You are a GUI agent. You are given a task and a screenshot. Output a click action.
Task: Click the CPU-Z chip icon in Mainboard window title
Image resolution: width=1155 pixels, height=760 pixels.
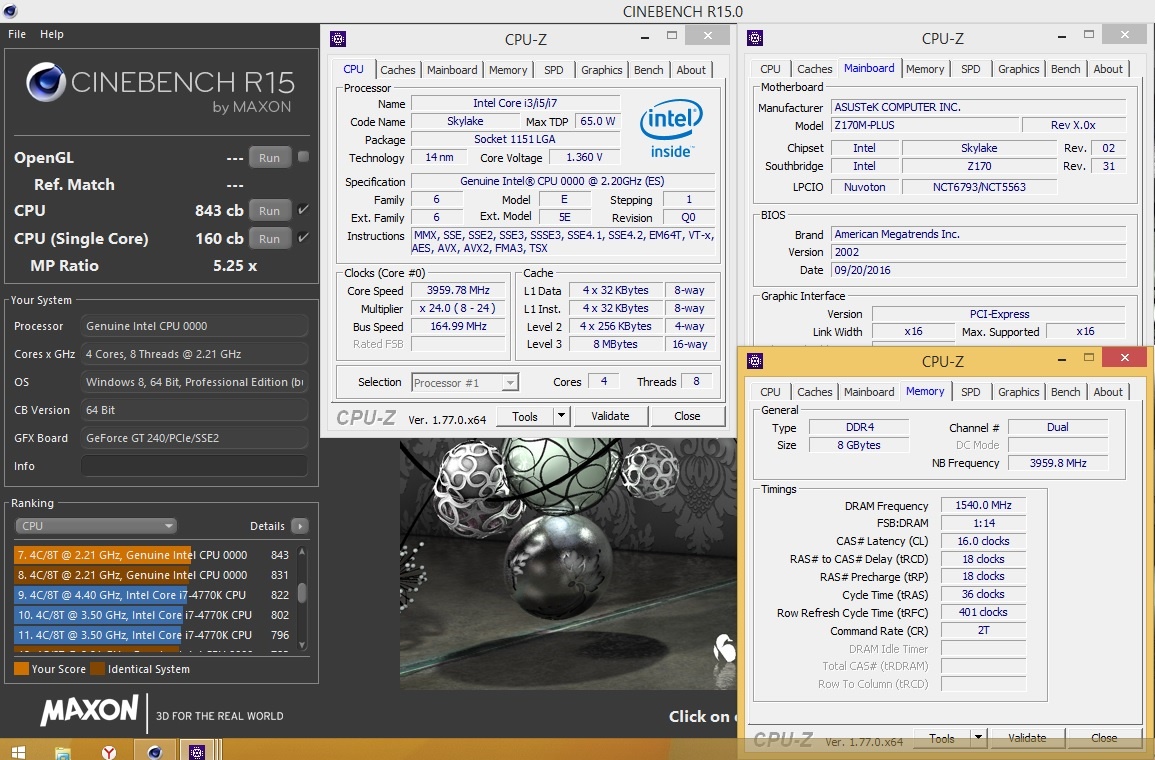point(755,38)
